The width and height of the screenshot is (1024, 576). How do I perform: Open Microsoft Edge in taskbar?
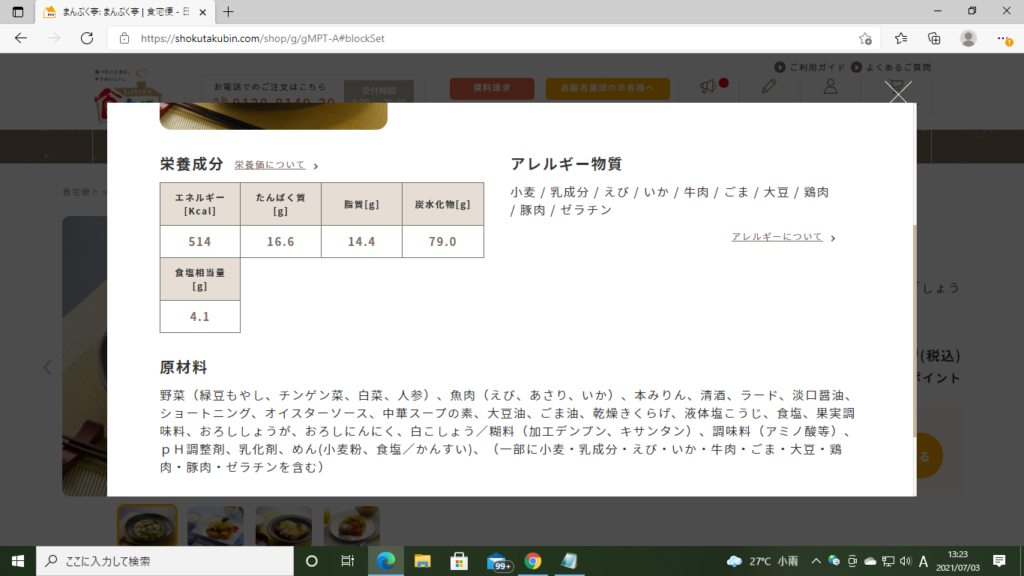tap(386, 561)
